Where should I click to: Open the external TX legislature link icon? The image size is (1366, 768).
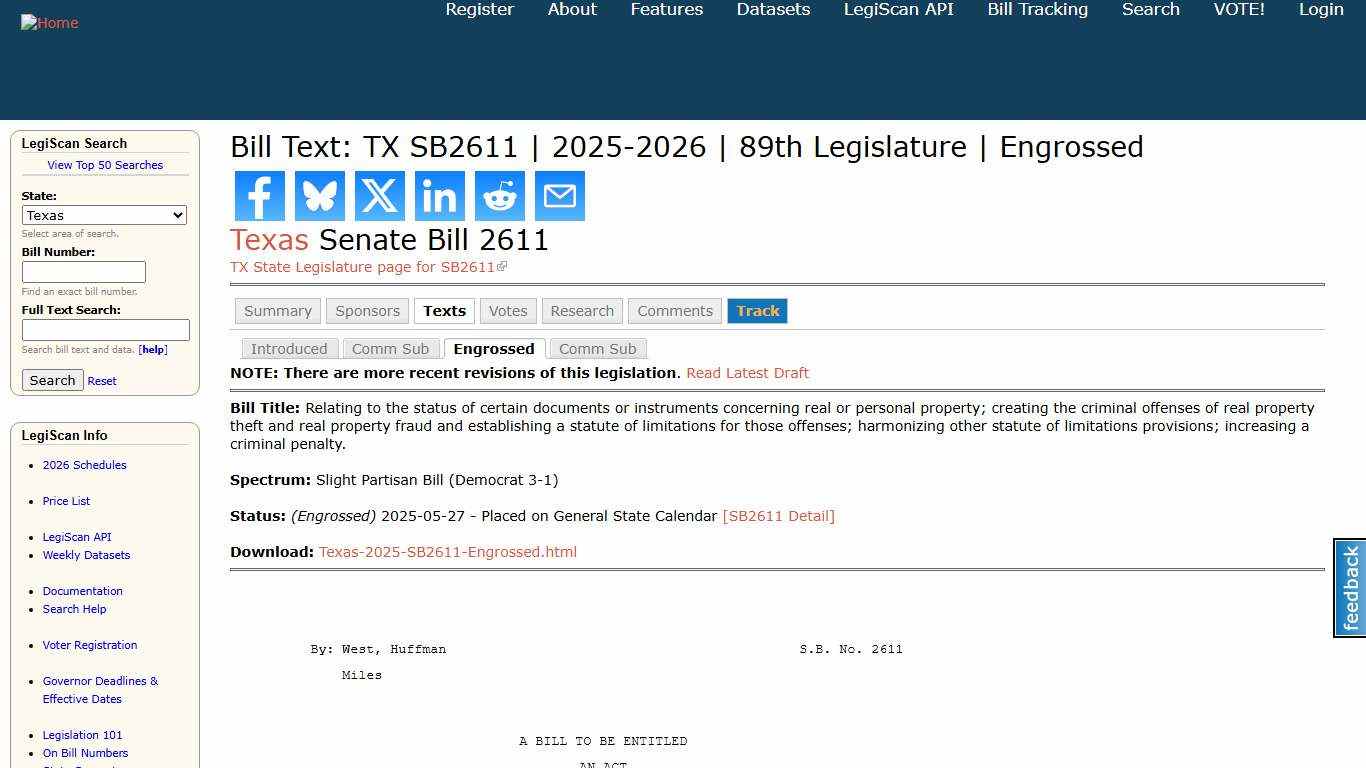point(503,265)
